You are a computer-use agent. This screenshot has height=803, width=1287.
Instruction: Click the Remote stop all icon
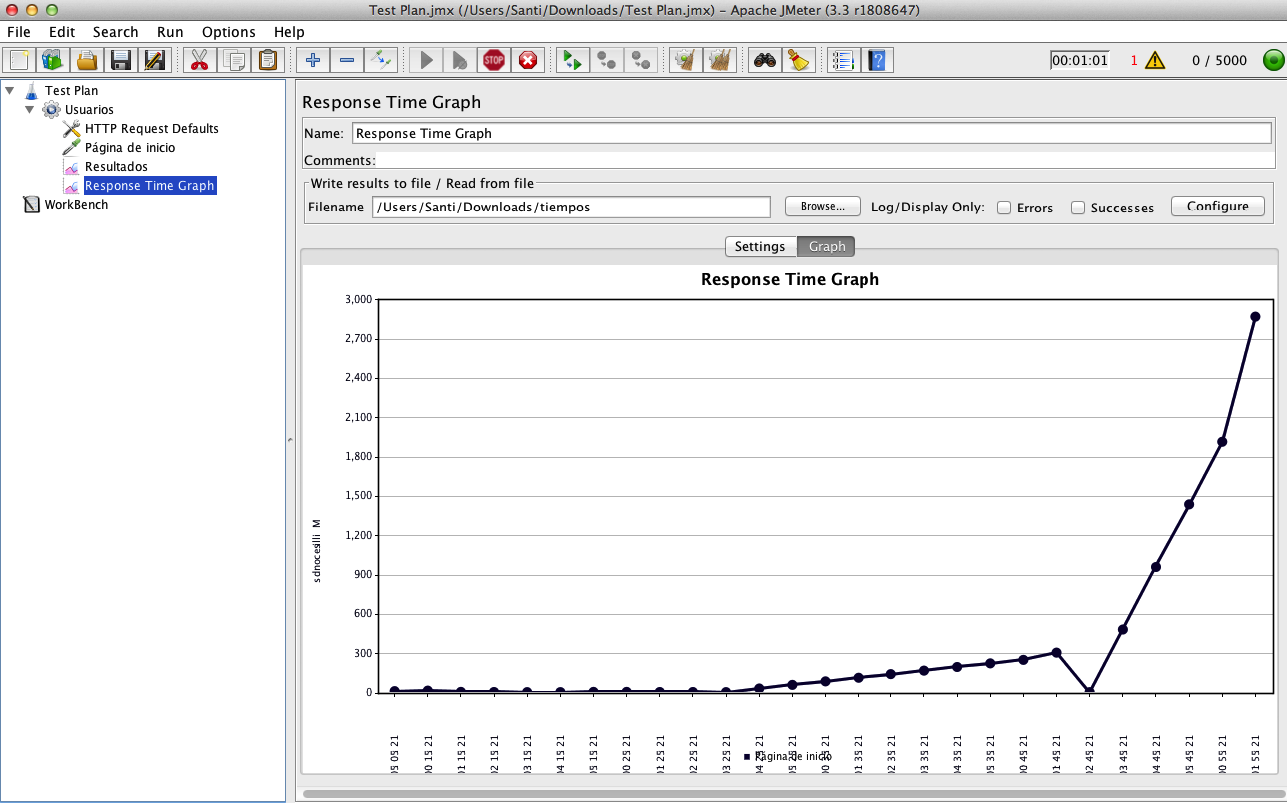pos(606,60)
